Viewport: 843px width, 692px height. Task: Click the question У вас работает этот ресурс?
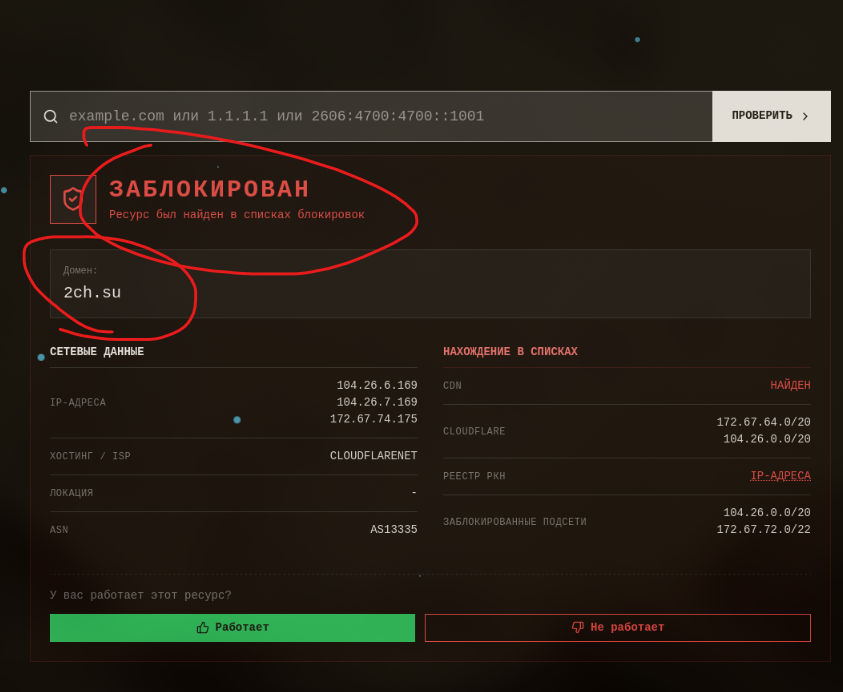pos(140,595)
